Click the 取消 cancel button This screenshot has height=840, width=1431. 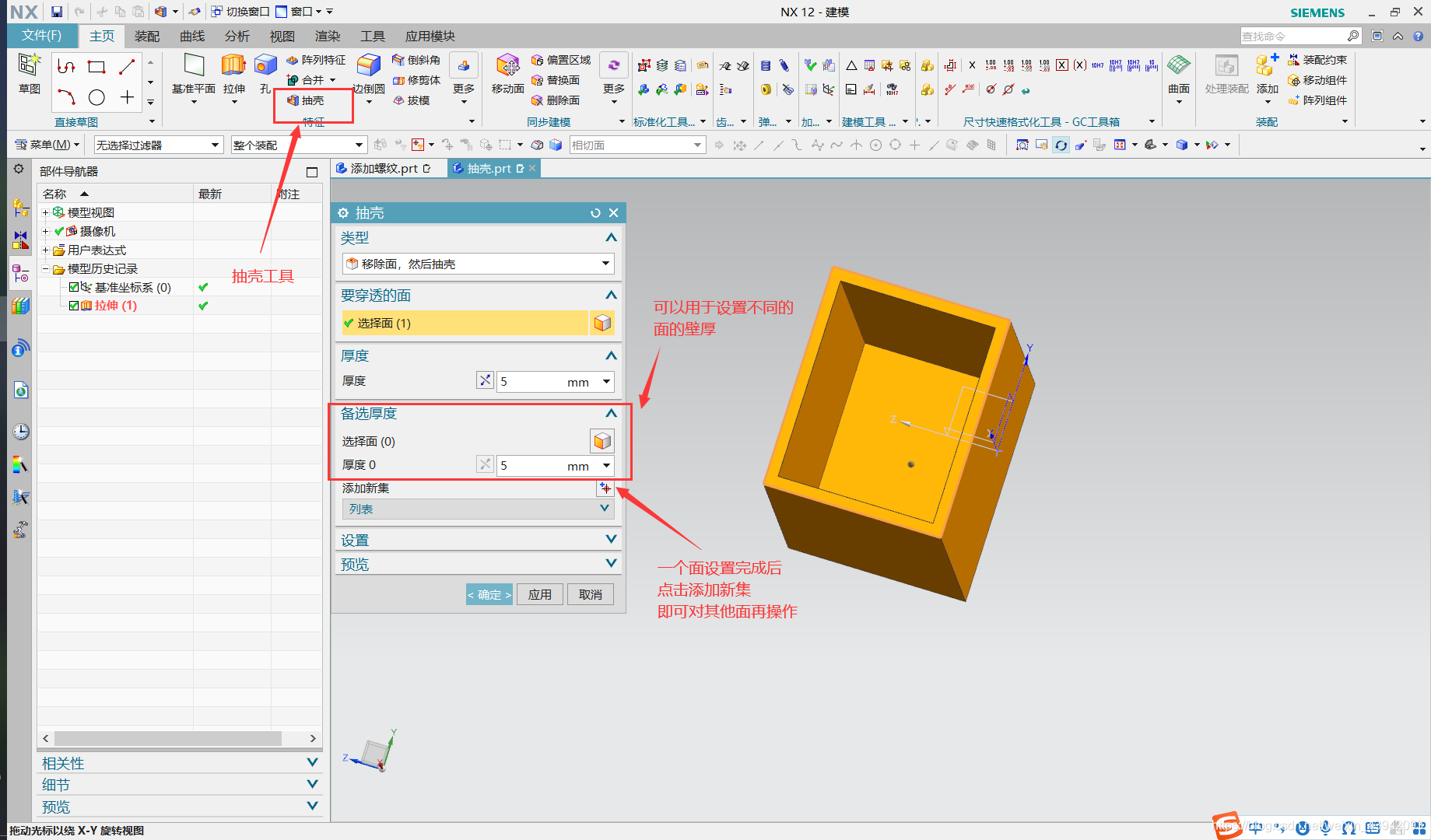click(x=590, y=594)
